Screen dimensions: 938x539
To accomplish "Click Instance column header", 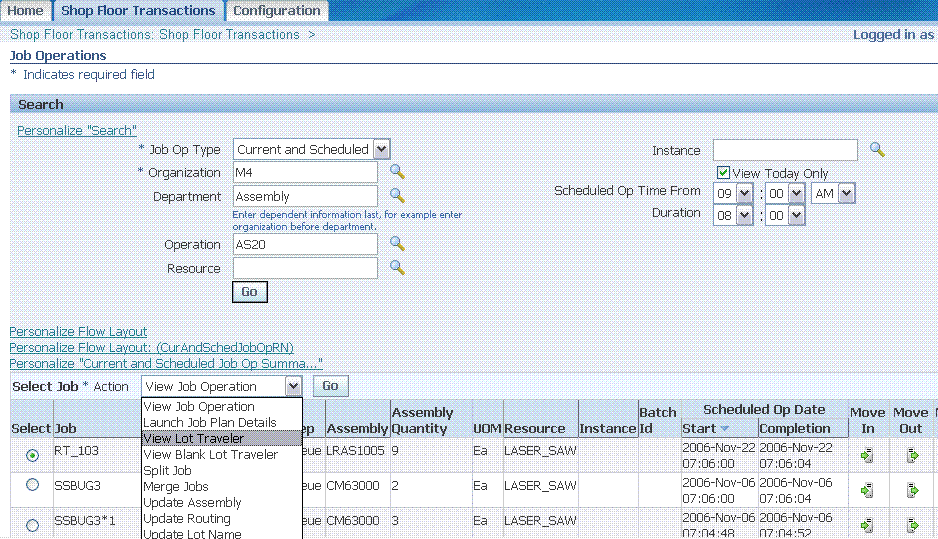I will (607, 428).
